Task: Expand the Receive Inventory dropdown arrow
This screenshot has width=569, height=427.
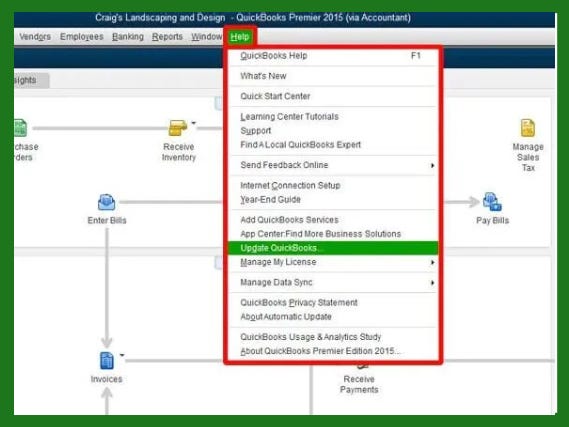Action: click(193, 123)
